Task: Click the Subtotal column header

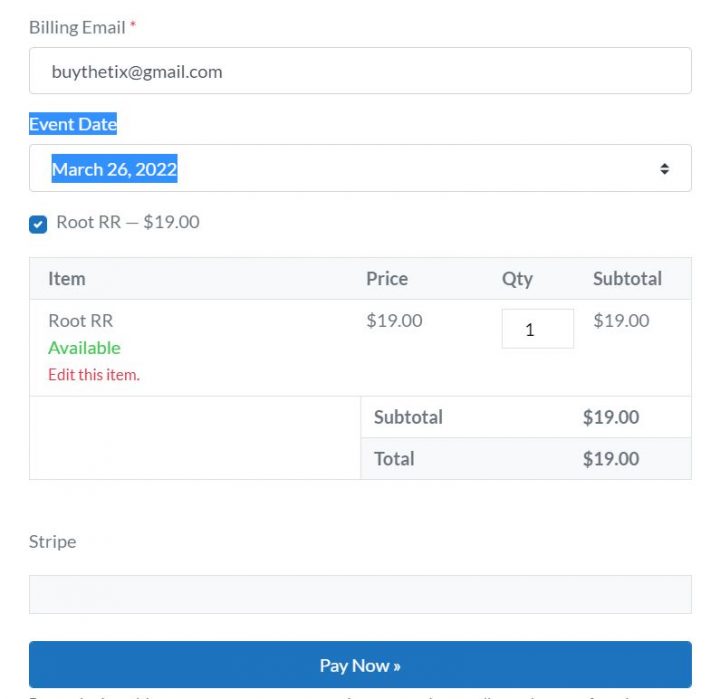Action: click(x=627, y=278)
